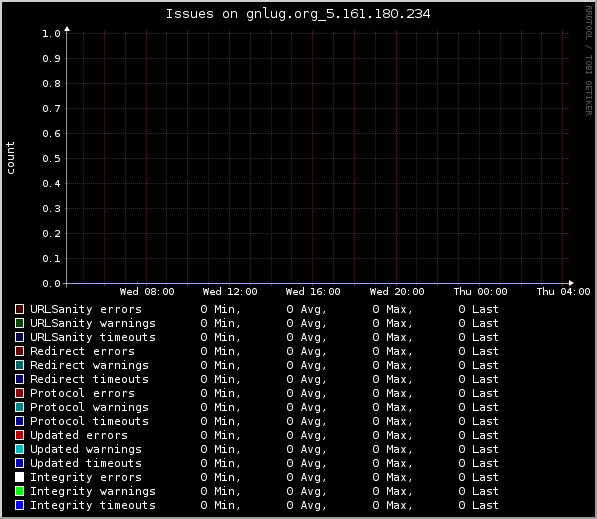Click the blue Integrity timeouts swatch

[x=19, y=505]
